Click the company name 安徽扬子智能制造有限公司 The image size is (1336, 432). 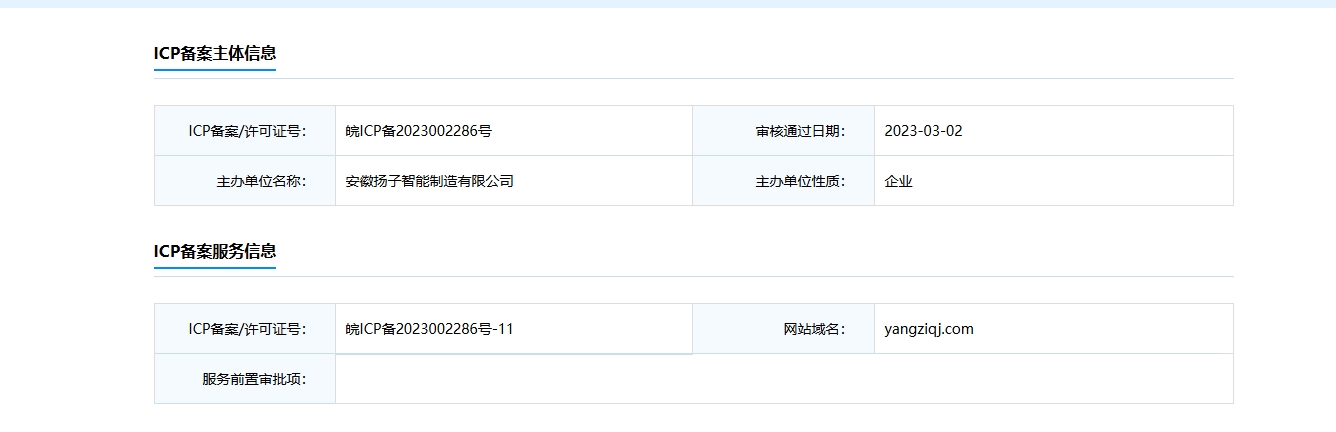coord(429,181)
